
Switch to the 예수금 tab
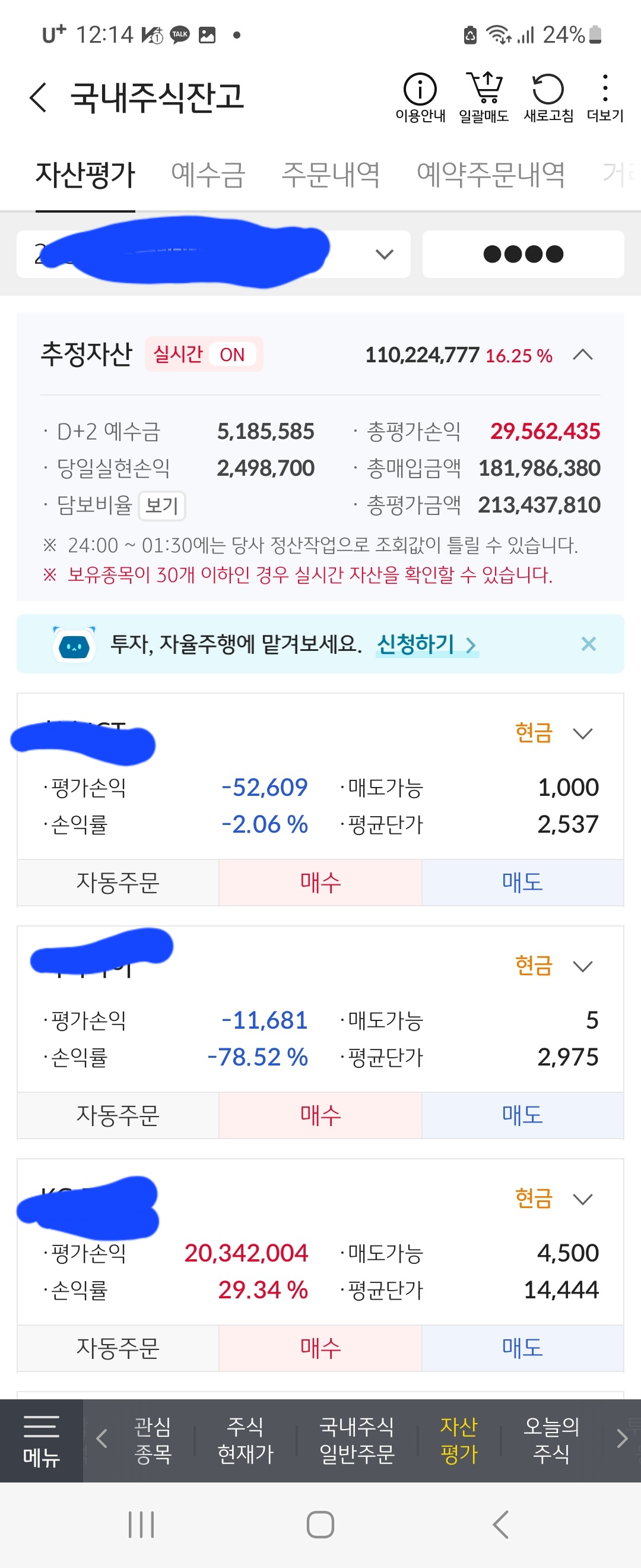pos(208,175)
